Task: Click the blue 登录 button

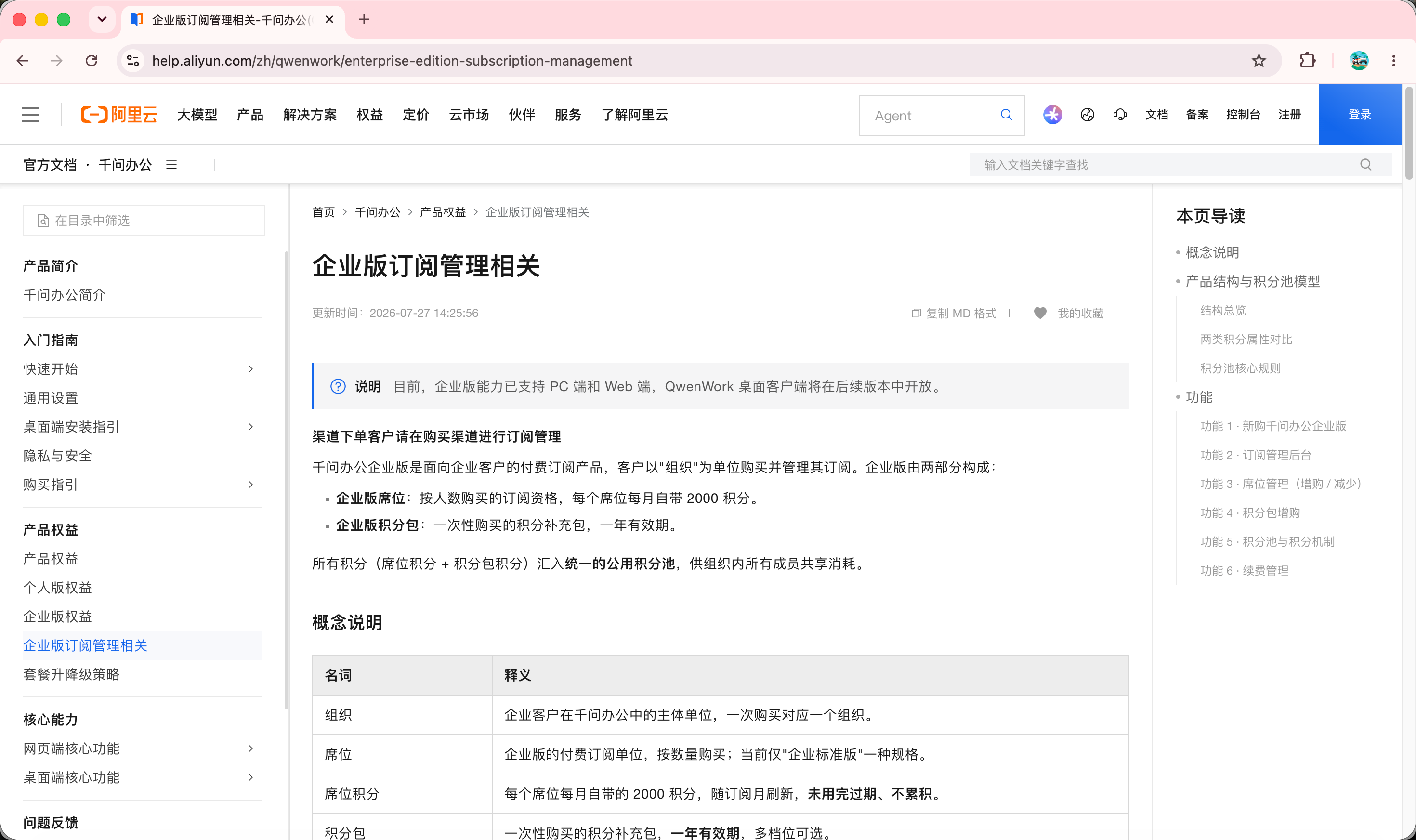Action: [x=1359, y=115]
